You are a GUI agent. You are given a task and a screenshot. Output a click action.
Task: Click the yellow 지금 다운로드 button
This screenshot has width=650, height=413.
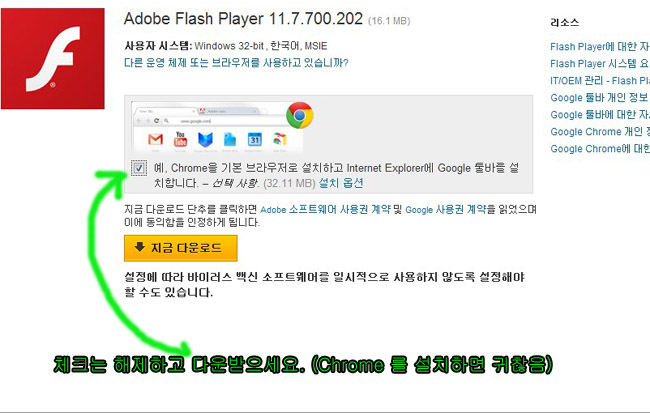[181, 248]
